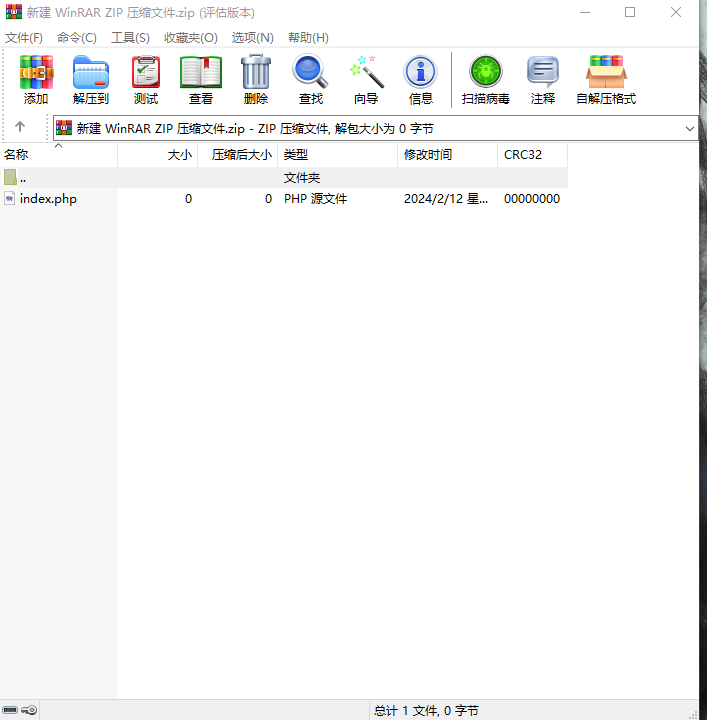
Task: Select the parent folder '..' icon
Action: [x=11, y=177]
